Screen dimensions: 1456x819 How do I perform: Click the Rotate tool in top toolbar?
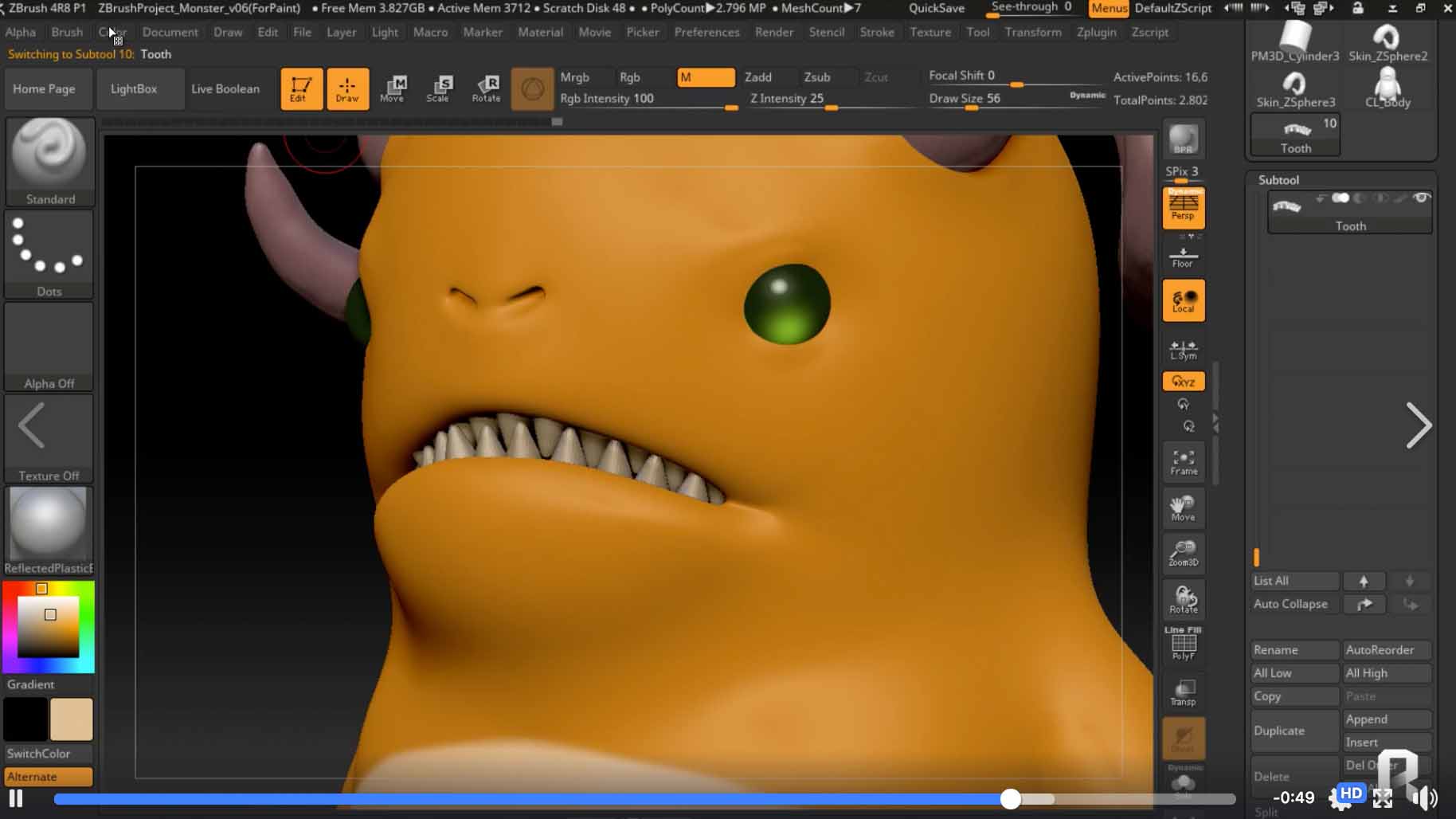click(x=486, y=88)
